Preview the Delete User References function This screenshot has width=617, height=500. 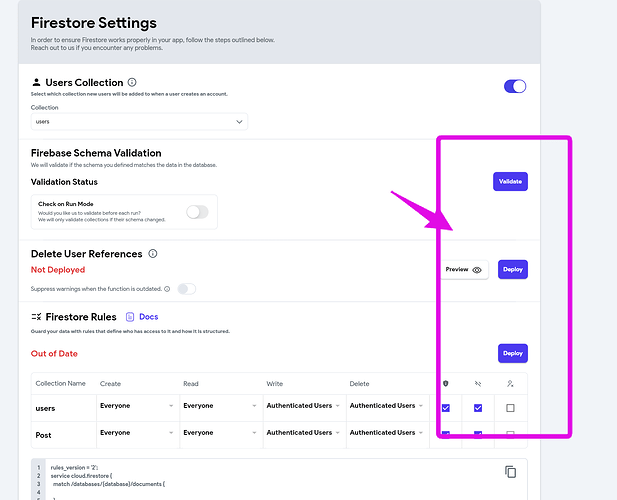464,269
